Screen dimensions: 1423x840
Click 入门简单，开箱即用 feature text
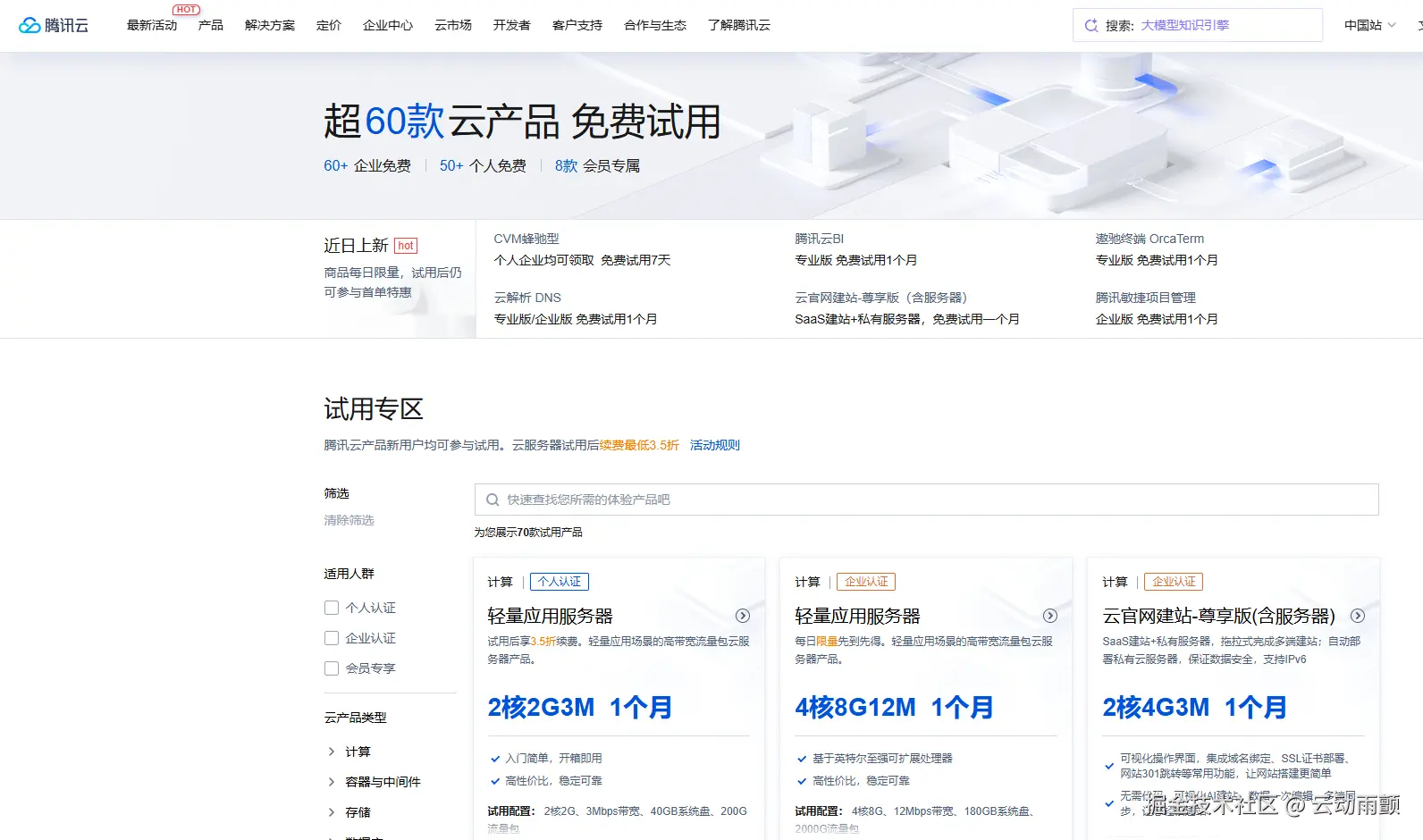(553, 758)
